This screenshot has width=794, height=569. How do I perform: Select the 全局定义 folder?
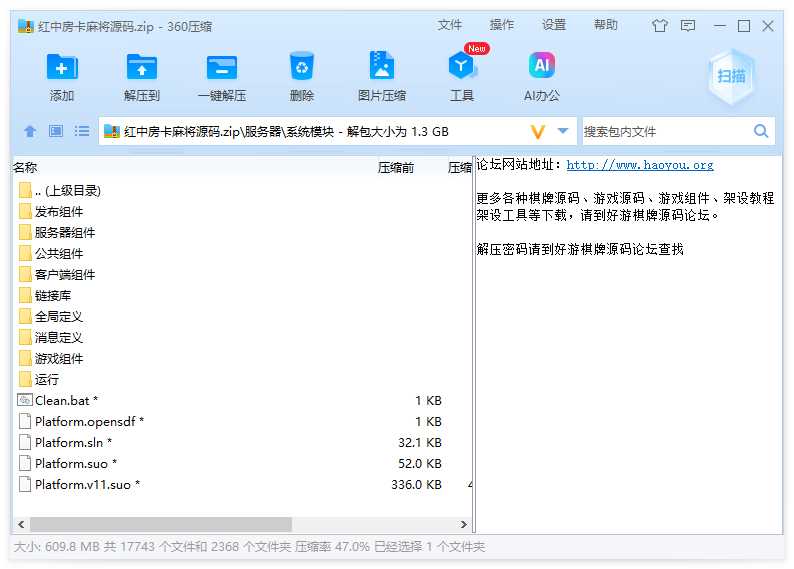click(242, 316)
